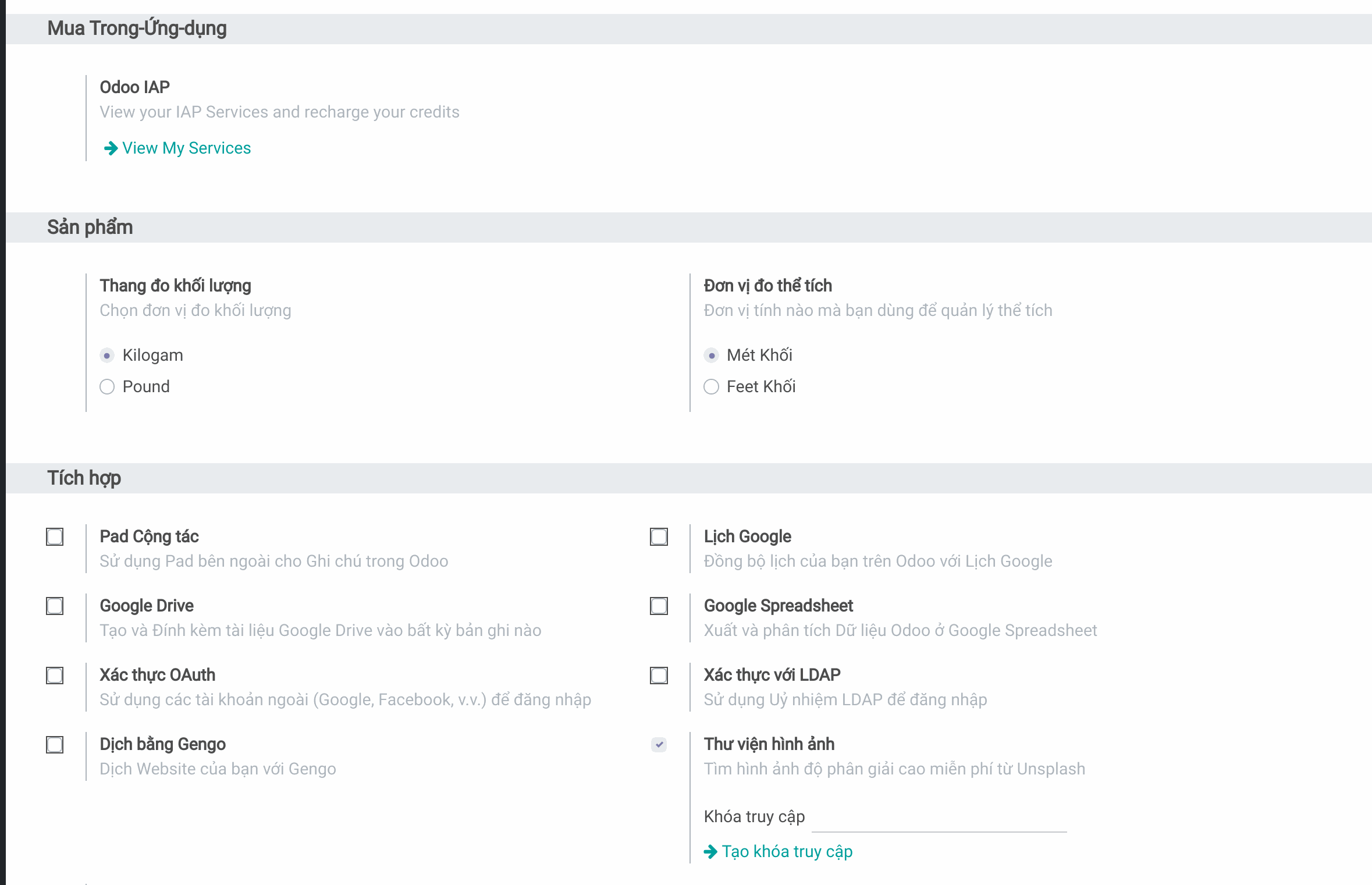Choose Mét Khối as volume unit
This screenshot has height=885, width=1372.
click(711, 356)
